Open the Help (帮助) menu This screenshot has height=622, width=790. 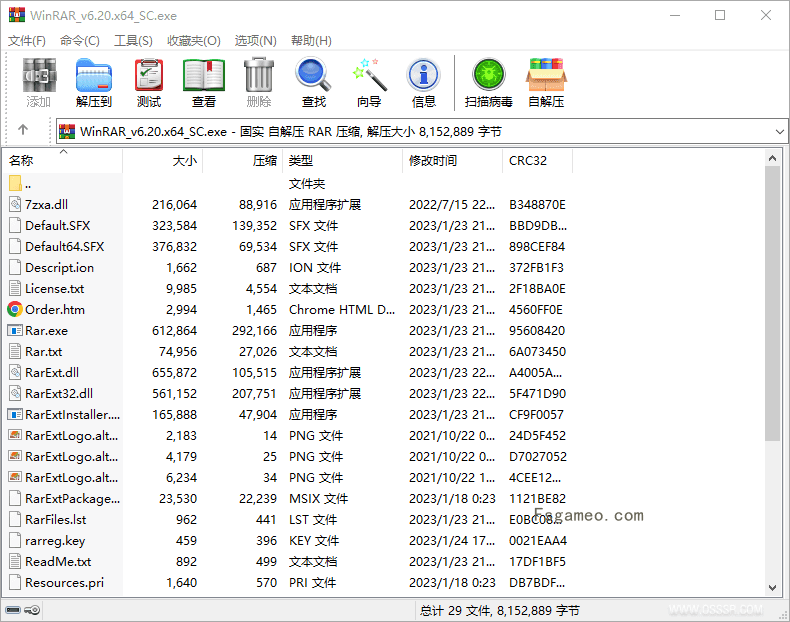[x=311, y=40]
